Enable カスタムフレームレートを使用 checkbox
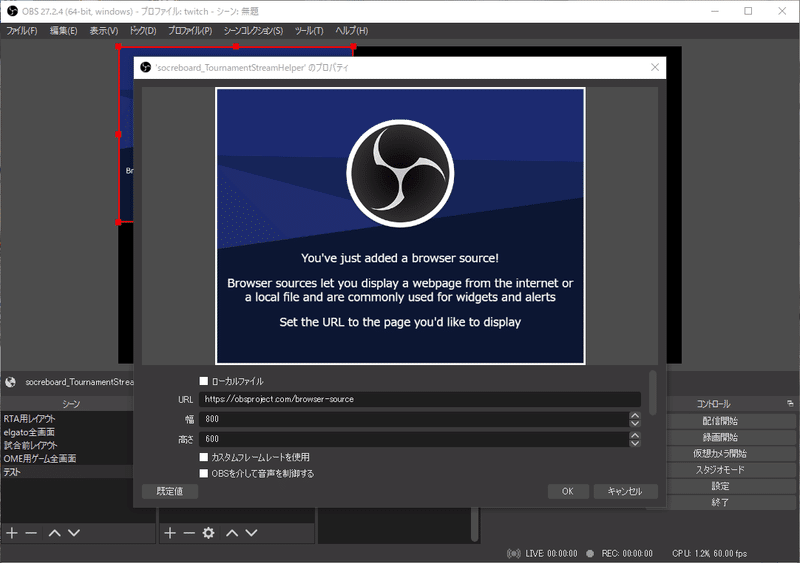This screenshot has height=563, width=800. [x=204, y=457]
